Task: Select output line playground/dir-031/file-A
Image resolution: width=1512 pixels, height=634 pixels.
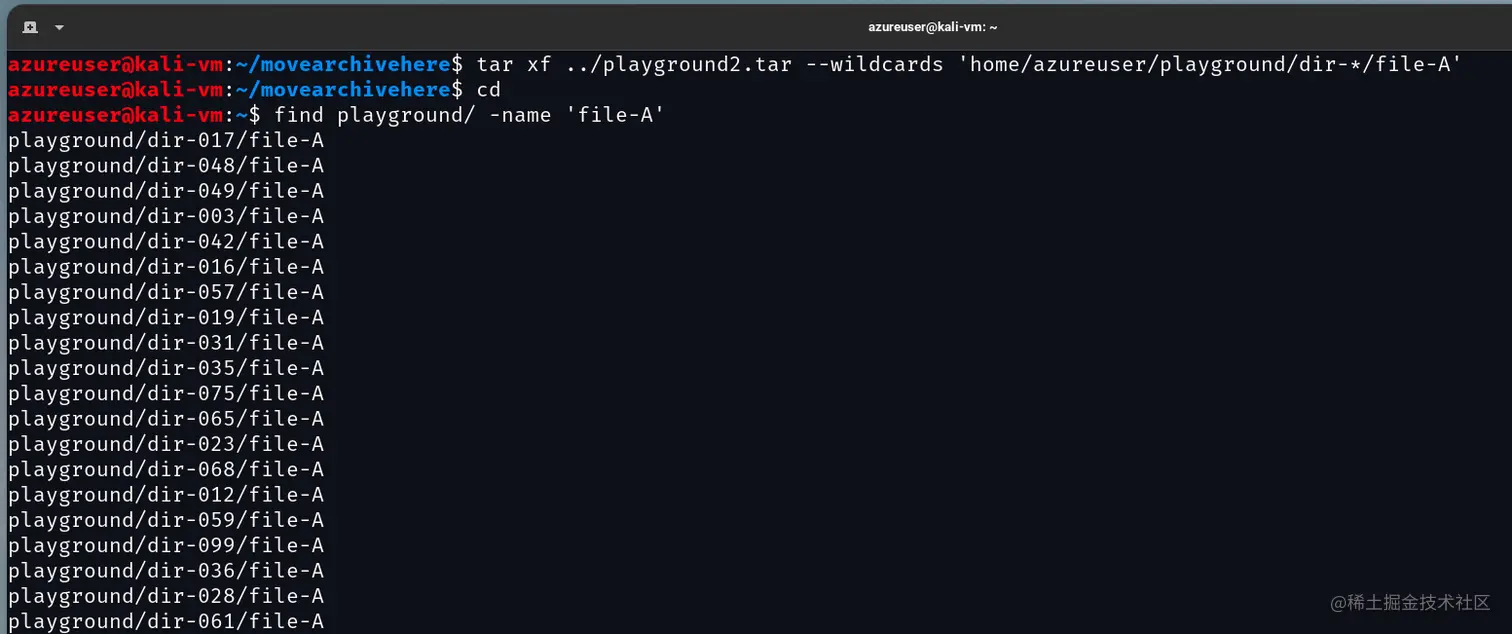Action: tap(166, 343)
